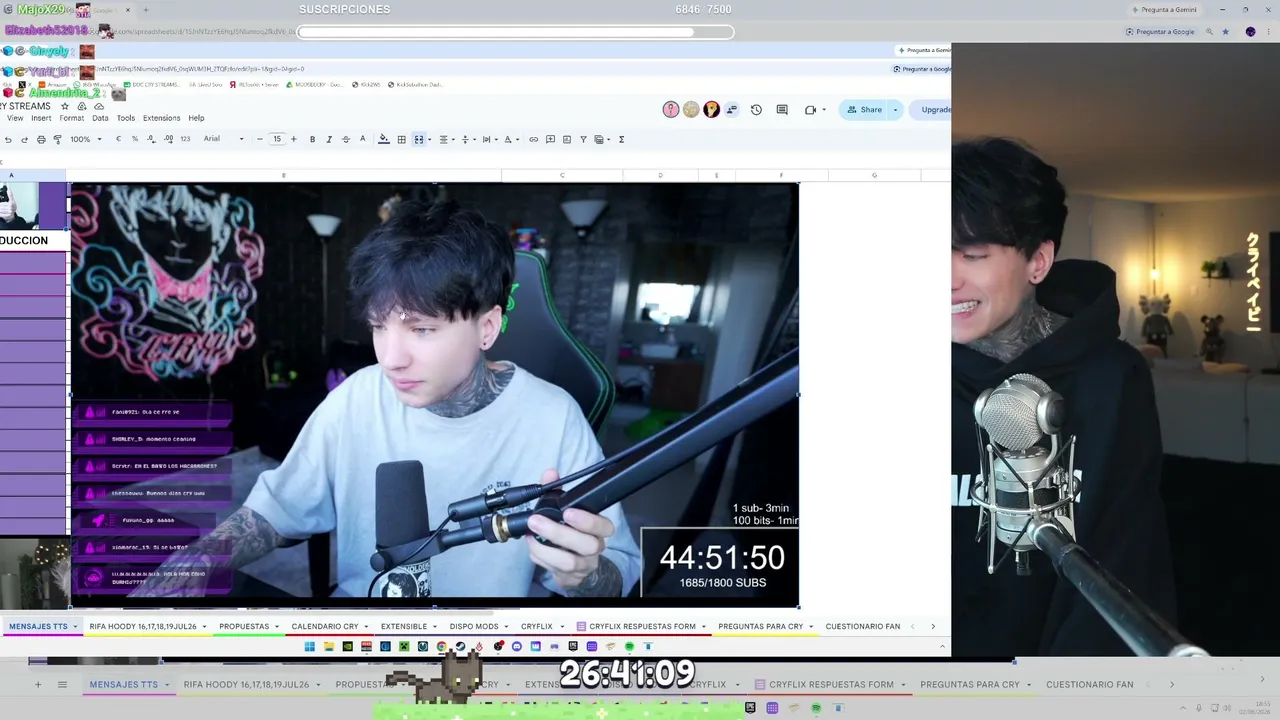Open the Tools menu
Viewport: 1280px width, 720px height.
click(126, 118)
